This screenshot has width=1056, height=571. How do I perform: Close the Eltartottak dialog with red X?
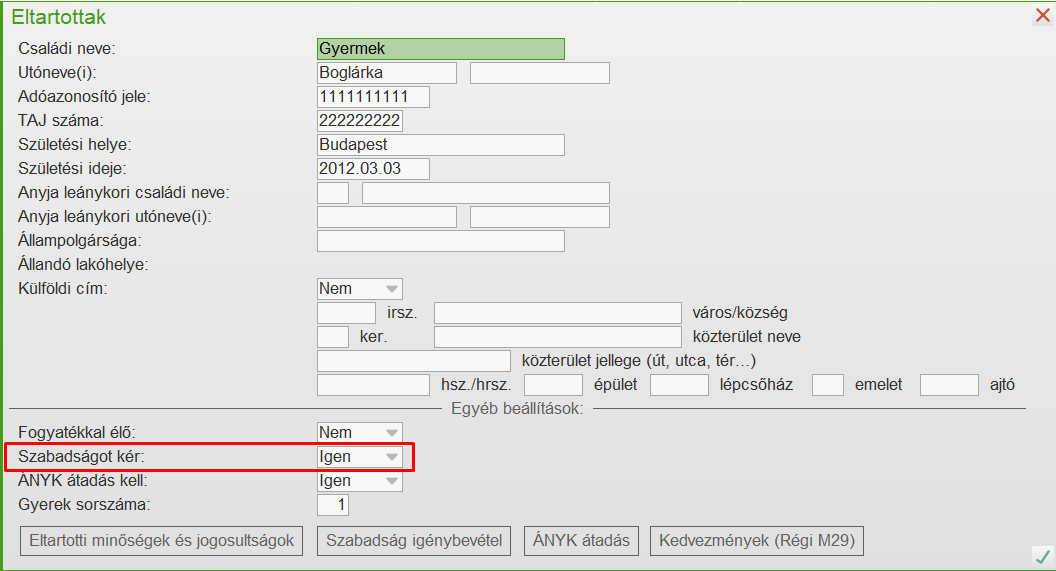1043,15
